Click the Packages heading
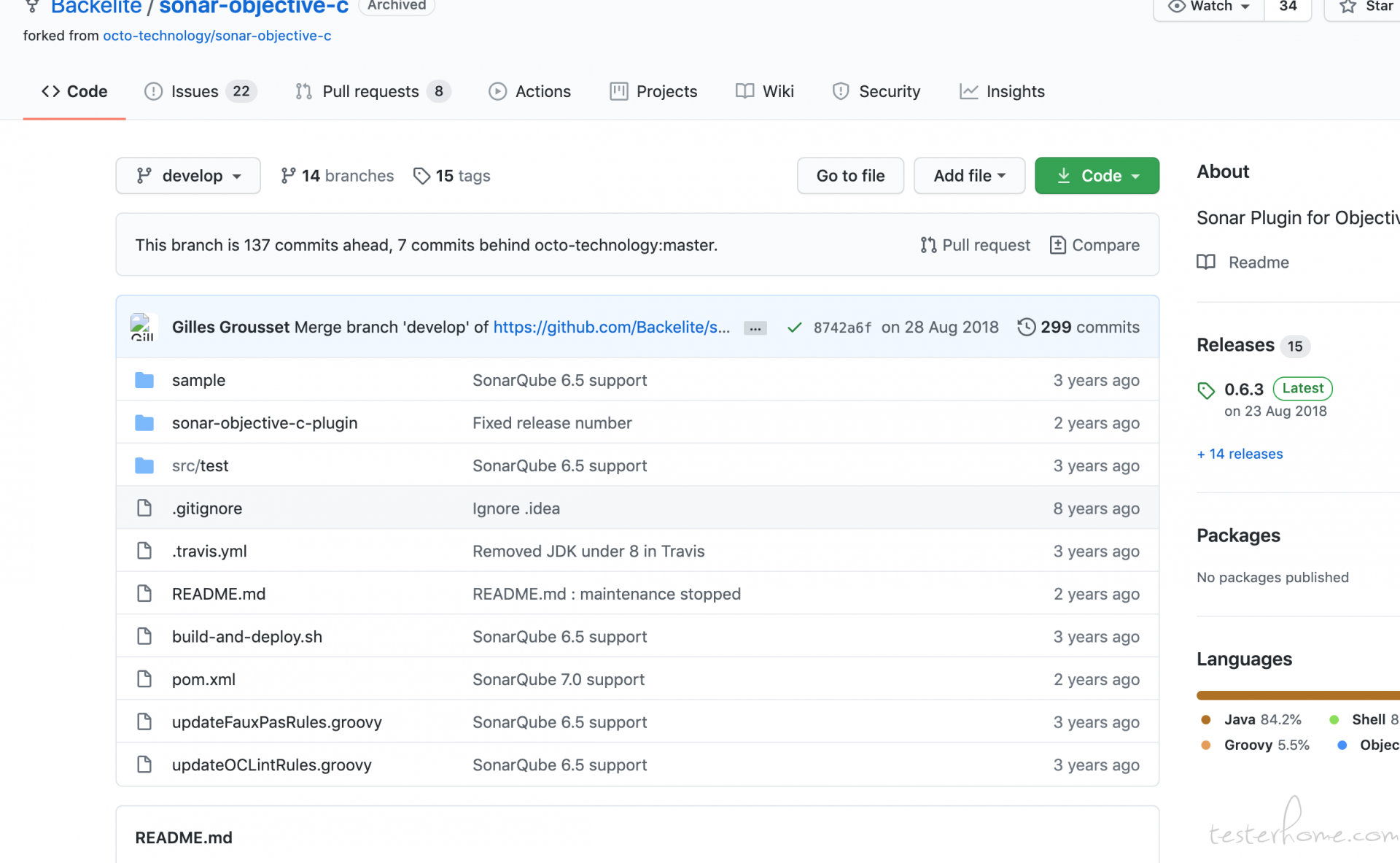 [x=1238, y=535]
